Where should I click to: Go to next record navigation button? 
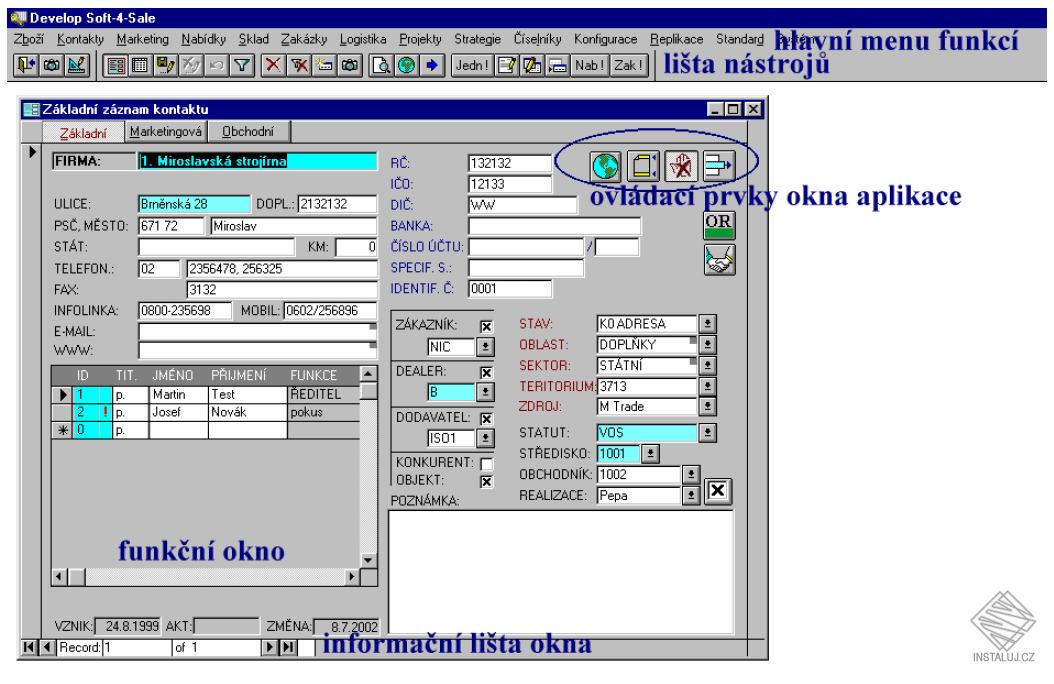pyautogui.click(x=270, y=647)
